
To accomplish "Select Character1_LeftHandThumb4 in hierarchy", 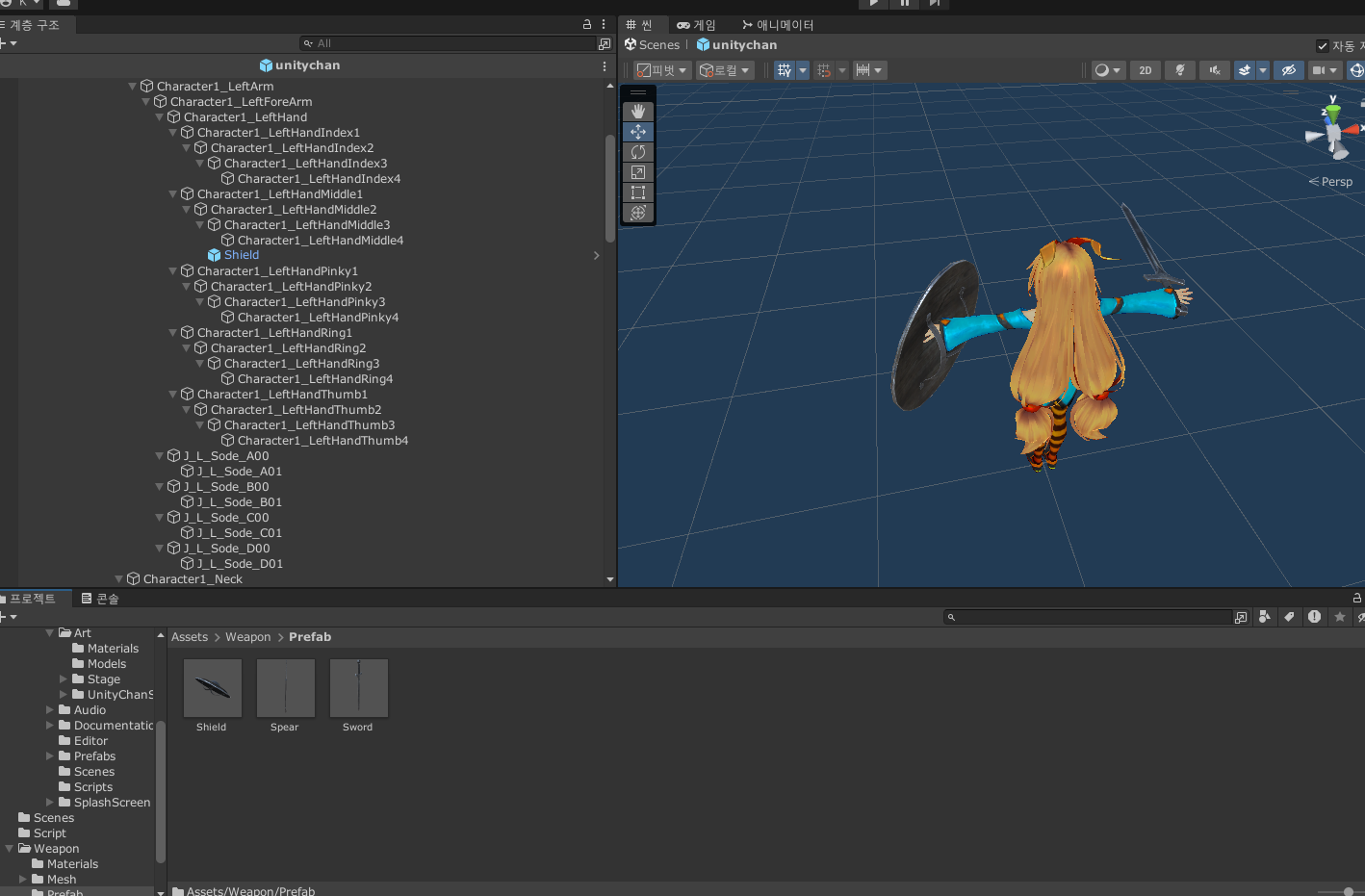I will [x=322, y=441].
